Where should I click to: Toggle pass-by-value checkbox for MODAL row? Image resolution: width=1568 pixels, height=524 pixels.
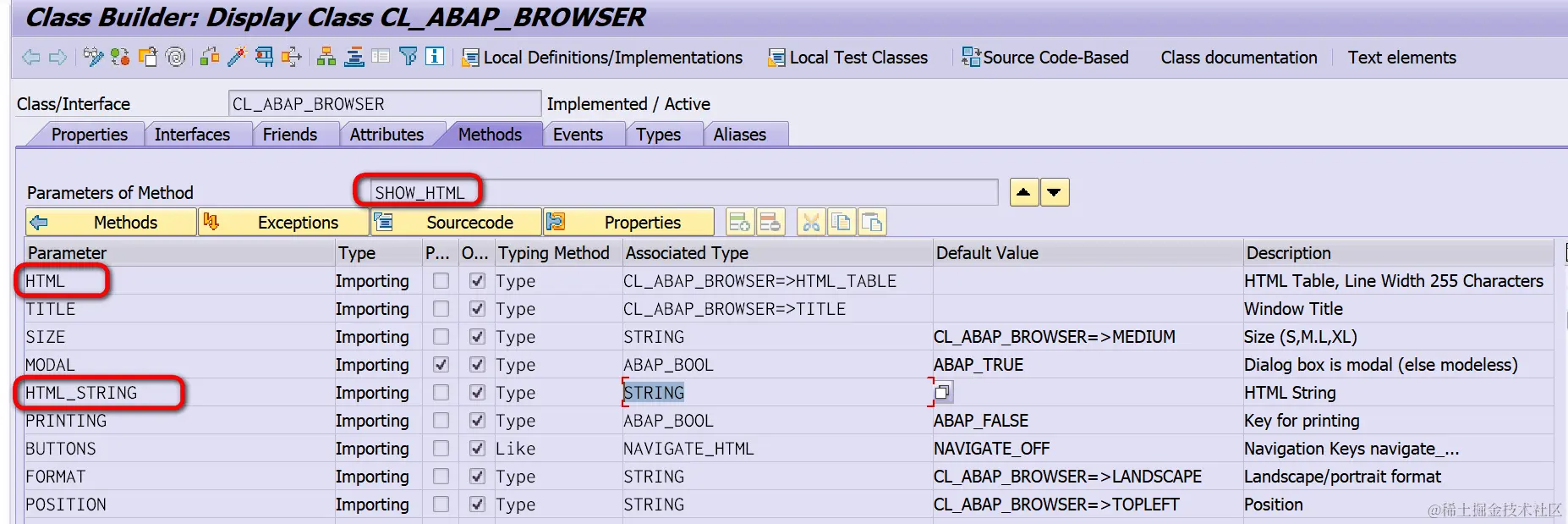(441, 364)
